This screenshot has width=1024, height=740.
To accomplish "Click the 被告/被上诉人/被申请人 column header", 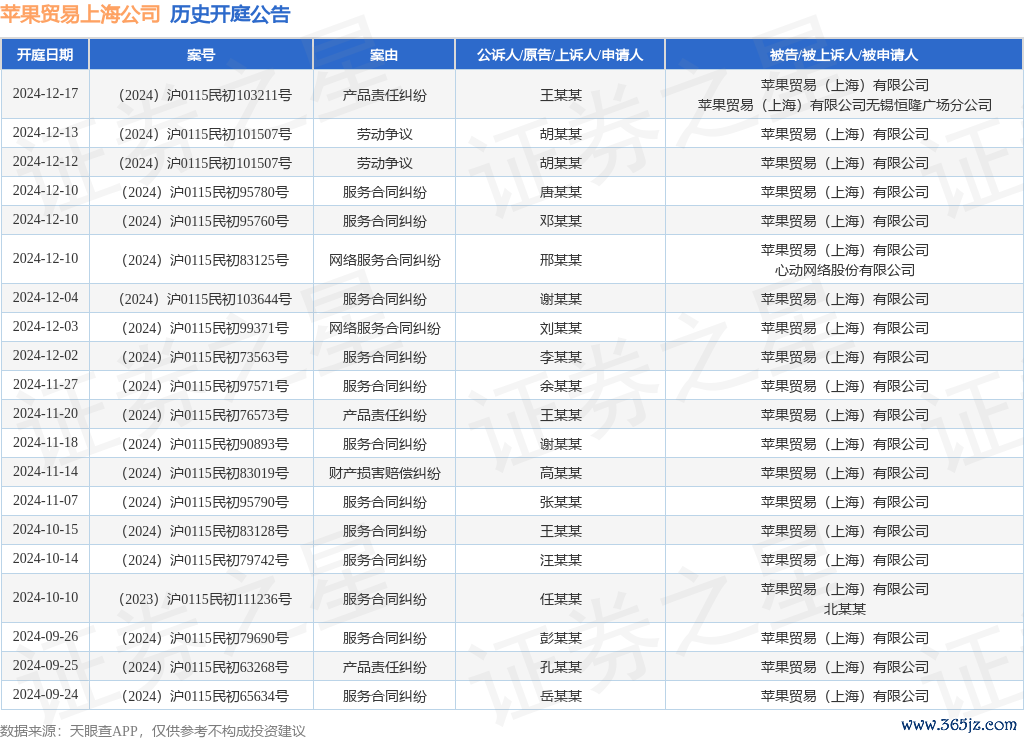I will pos(844,55).
